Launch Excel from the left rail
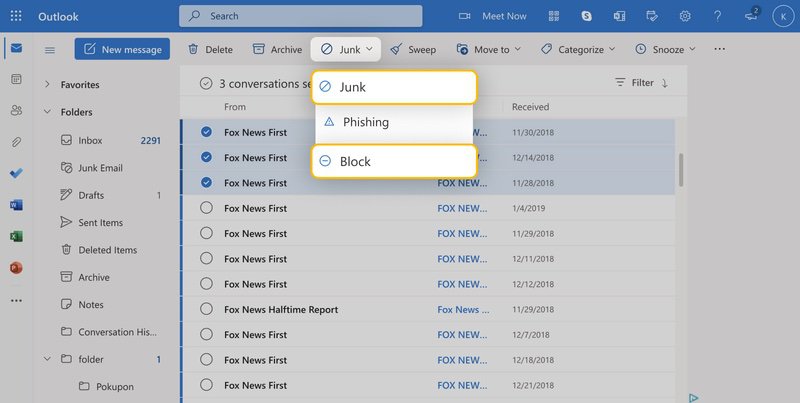 (x=16, y=236)
